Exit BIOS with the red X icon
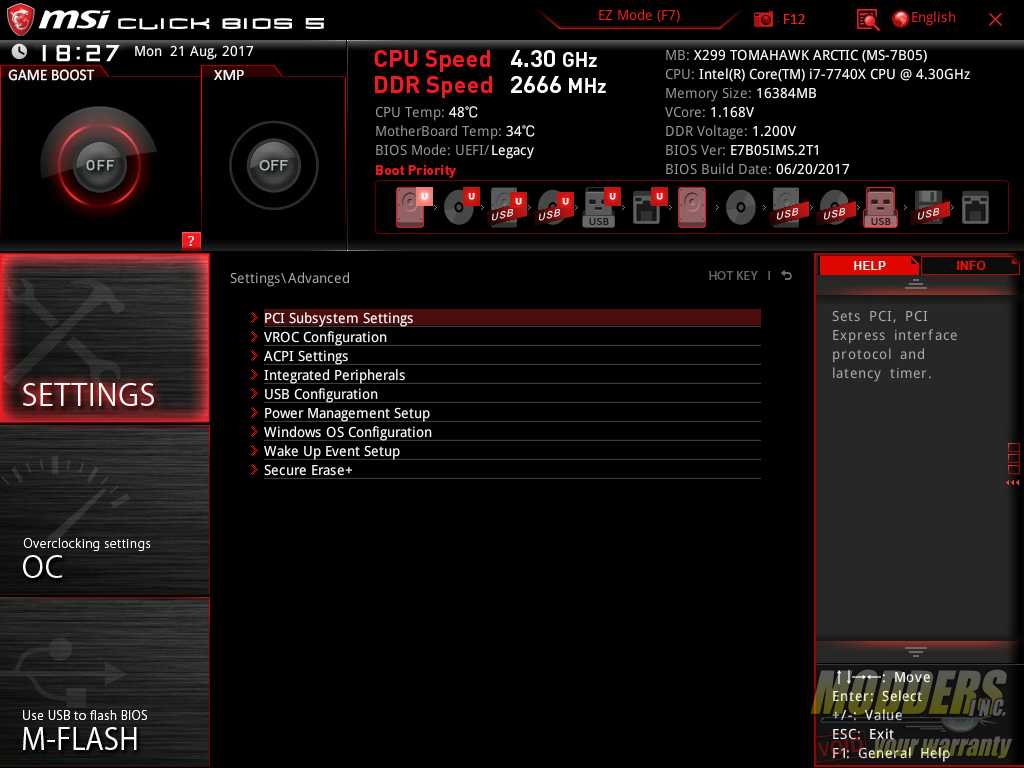 coord(995,20)
